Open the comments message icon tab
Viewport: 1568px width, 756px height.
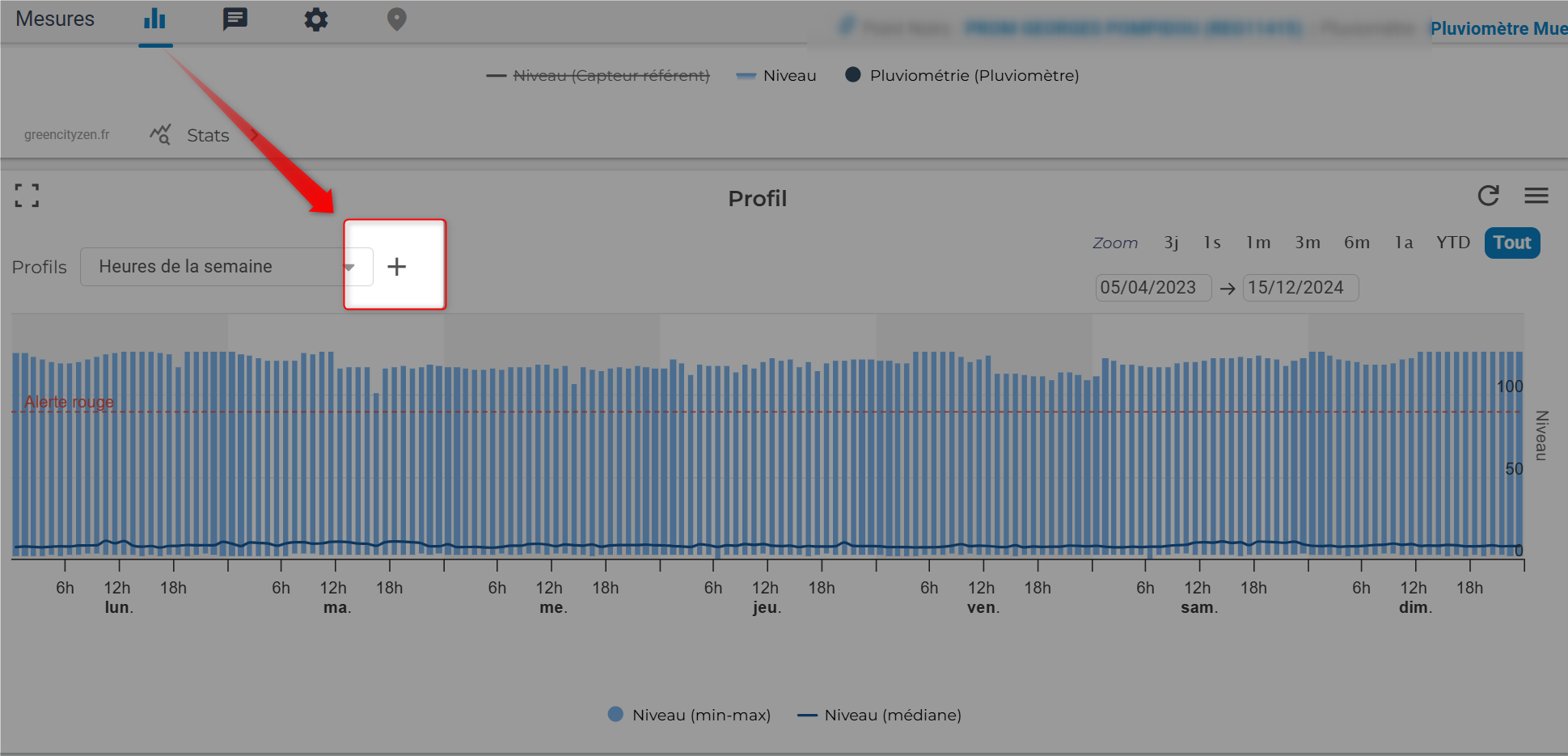pyautogui.click(x=235, y=19)
